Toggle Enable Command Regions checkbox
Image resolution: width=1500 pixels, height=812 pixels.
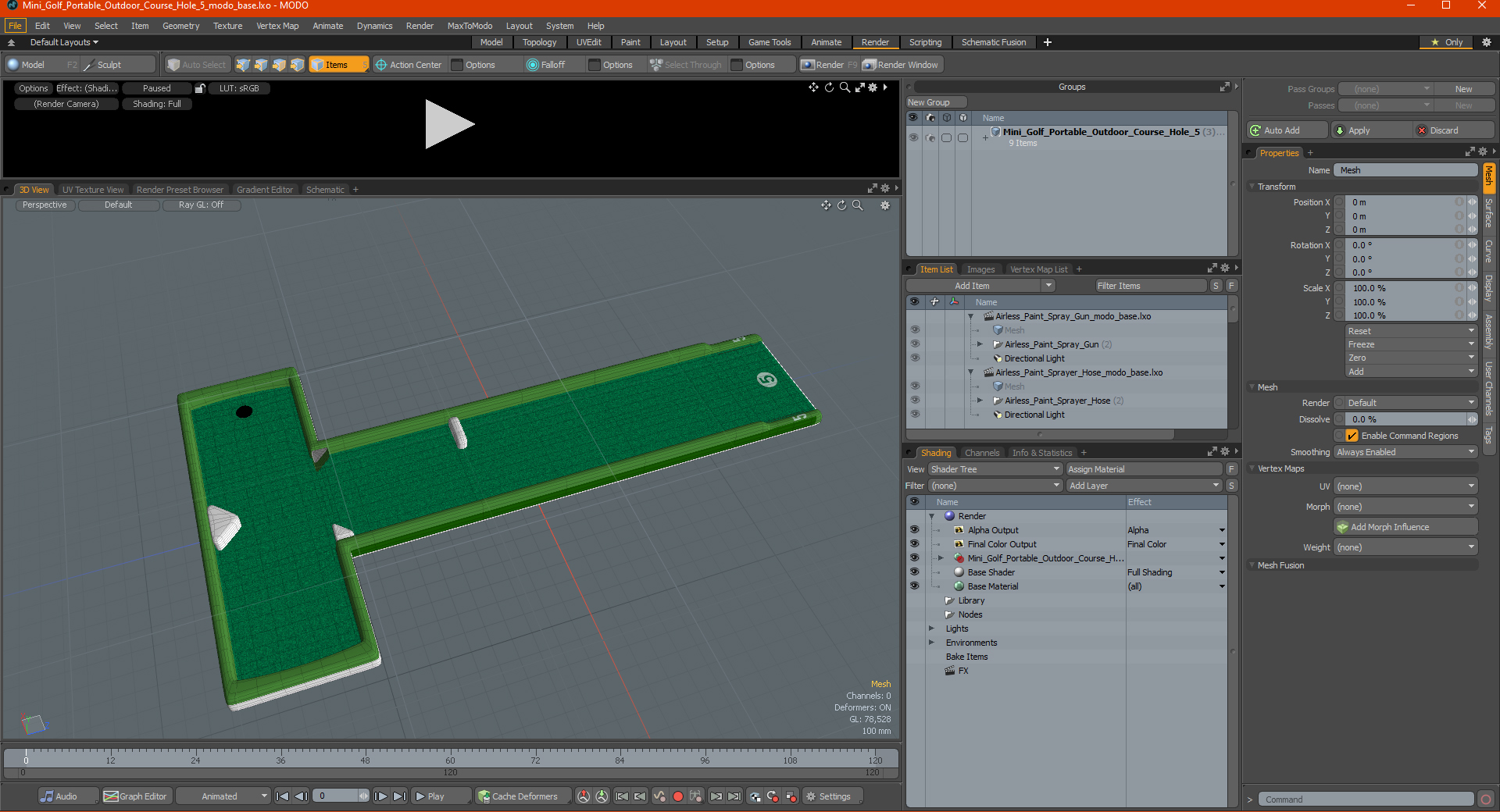[x=1352, y=436]
